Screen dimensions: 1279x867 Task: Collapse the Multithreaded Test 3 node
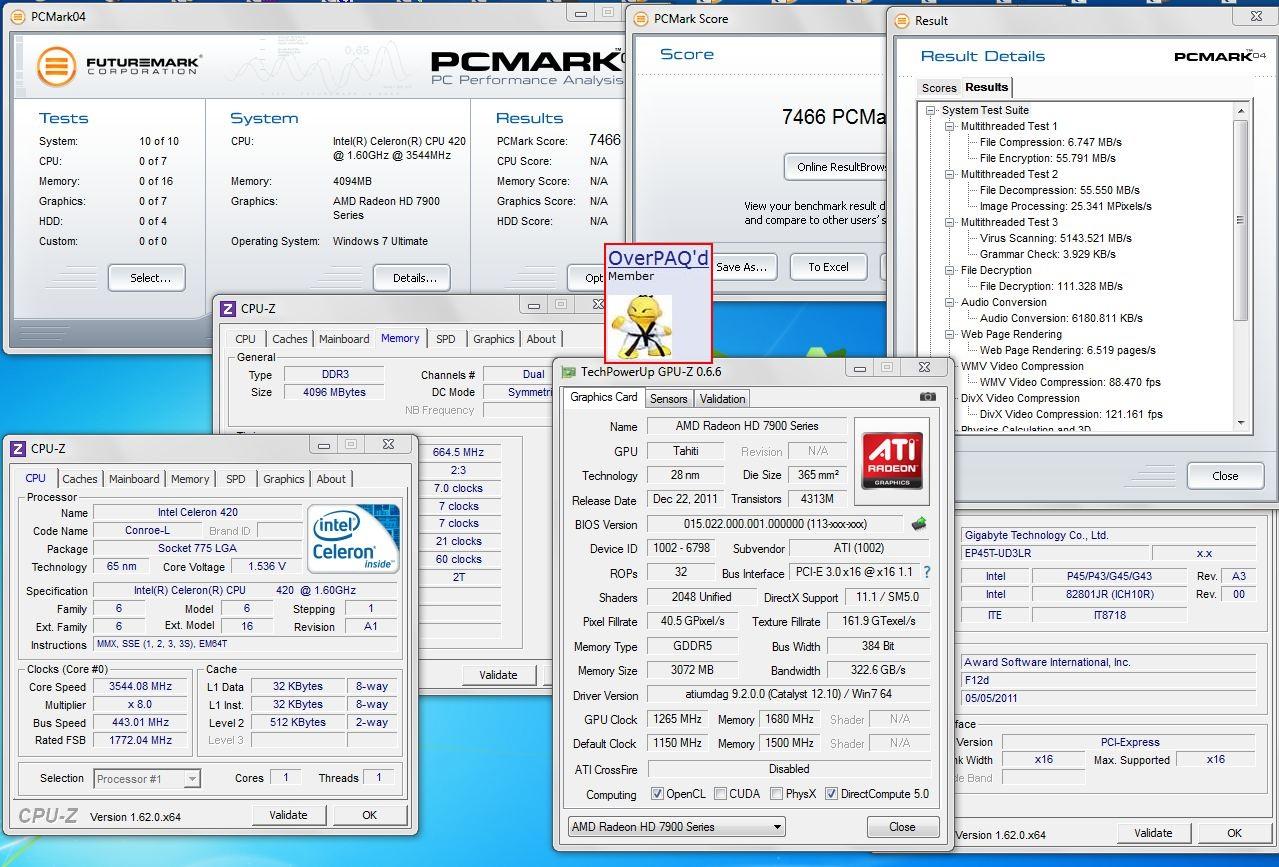pyautogui.click(x=950, y=222)
